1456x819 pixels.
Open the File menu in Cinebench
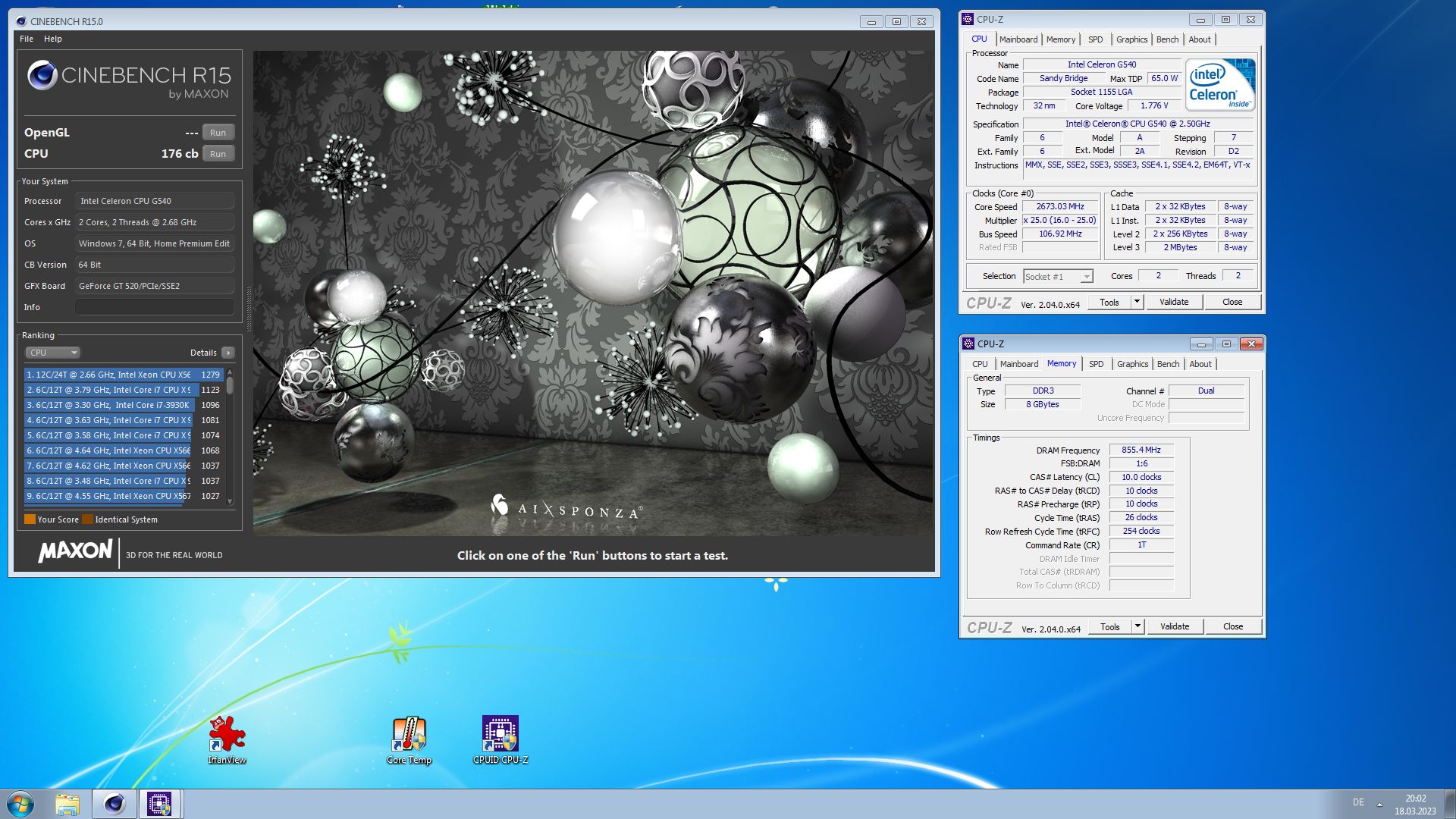click(x=27, y=39)
